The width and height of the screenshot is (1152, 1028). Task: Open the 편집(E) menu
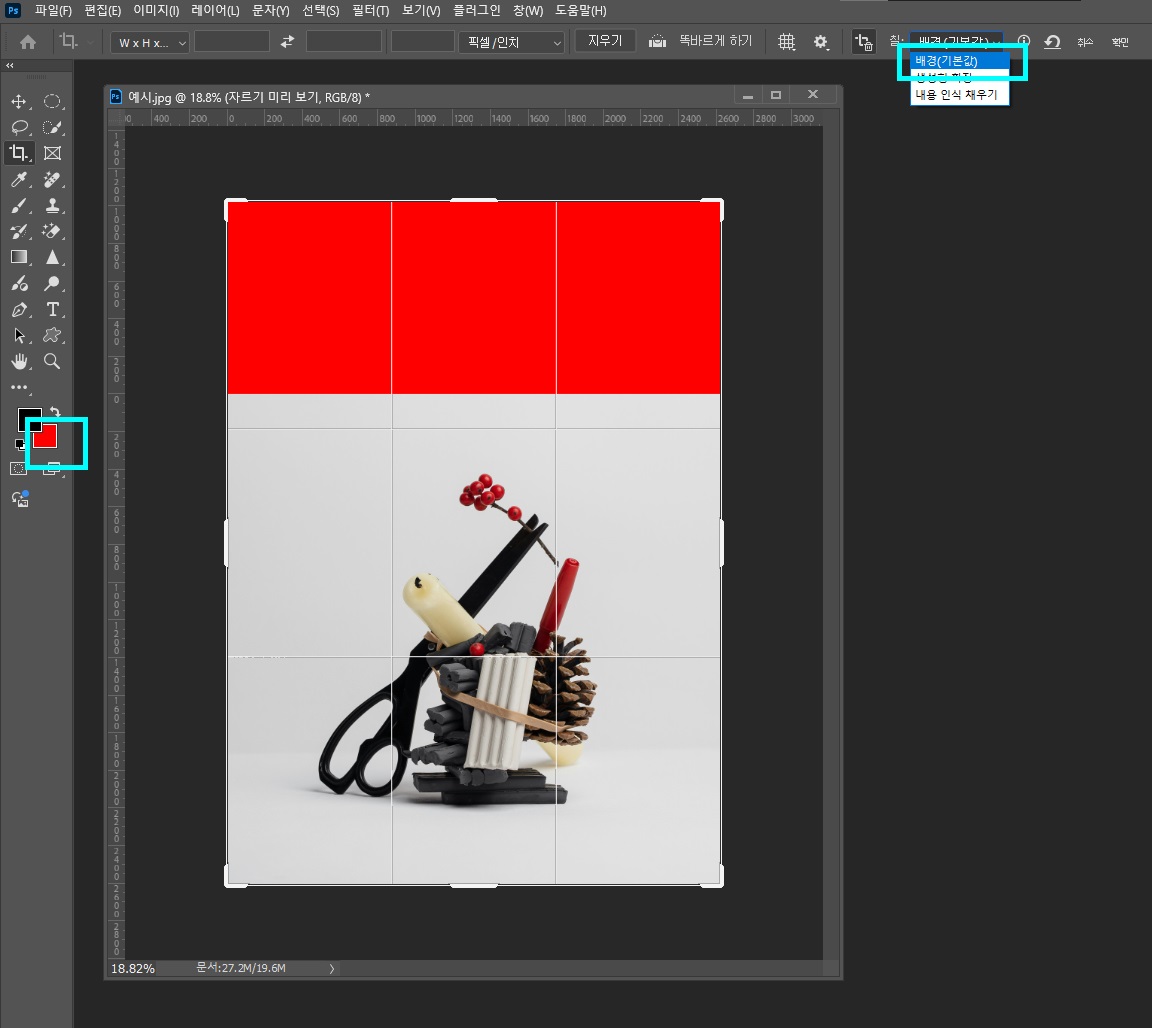point(103,10)
